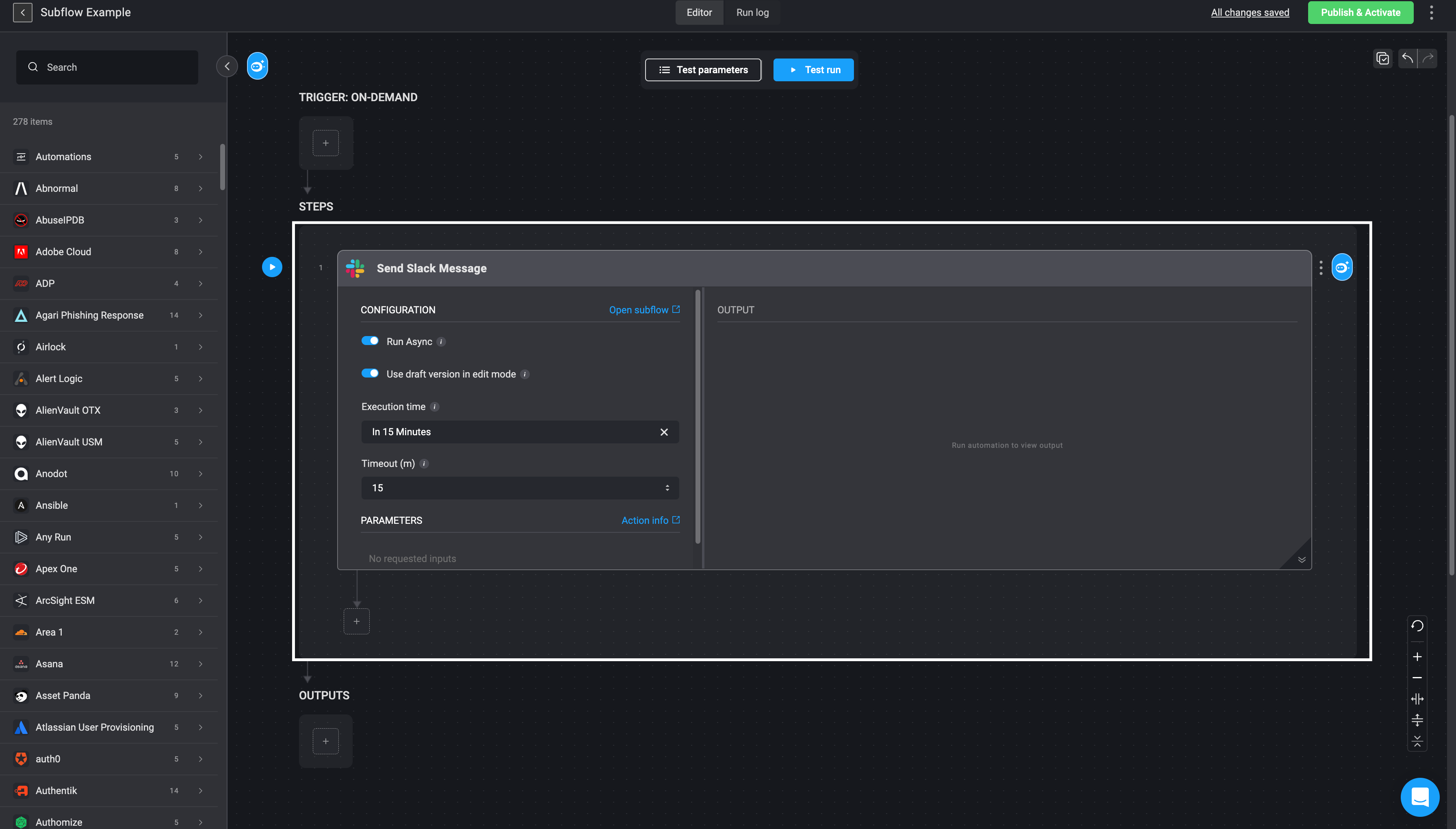Click Publish & Activate
1456x829 pixels.
pos(1361,13)
